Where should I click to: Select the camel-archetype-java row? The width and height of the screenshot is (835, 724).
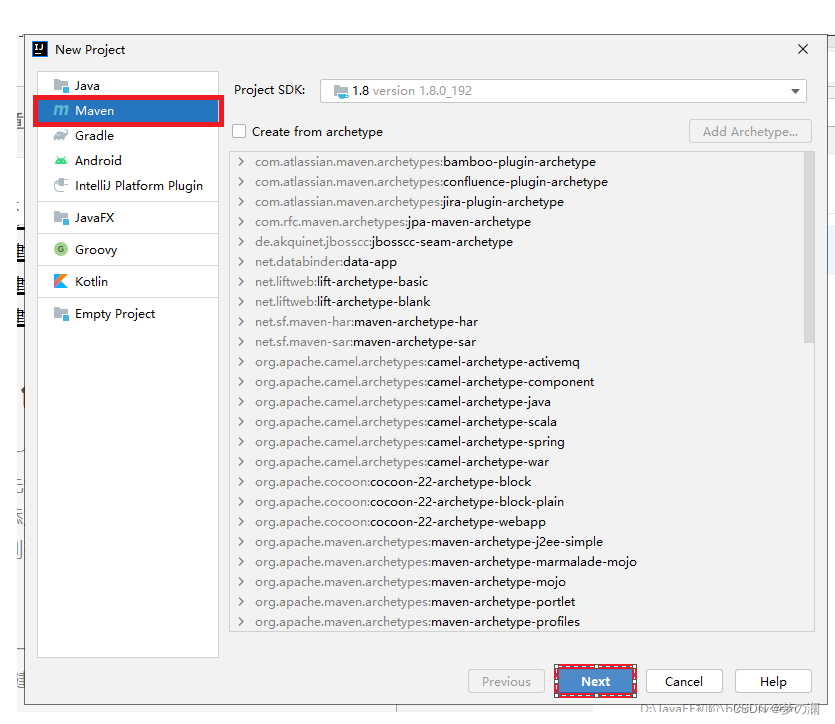[517, 401]
